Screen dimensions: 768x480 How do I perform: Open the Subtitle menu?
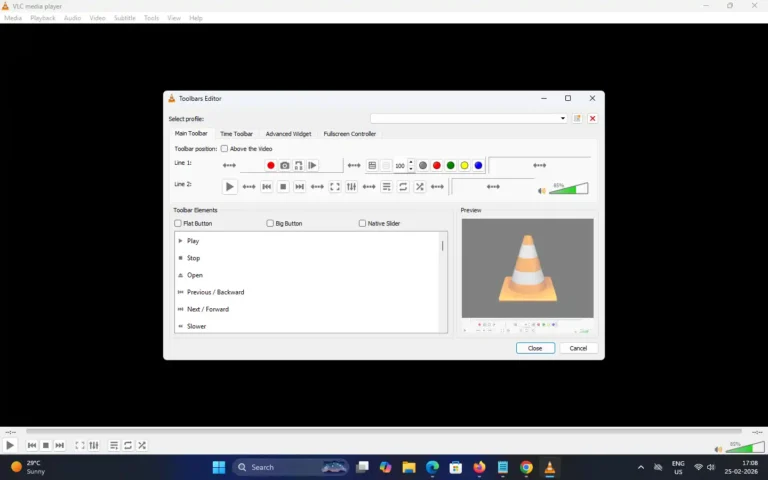coord(125,18)
